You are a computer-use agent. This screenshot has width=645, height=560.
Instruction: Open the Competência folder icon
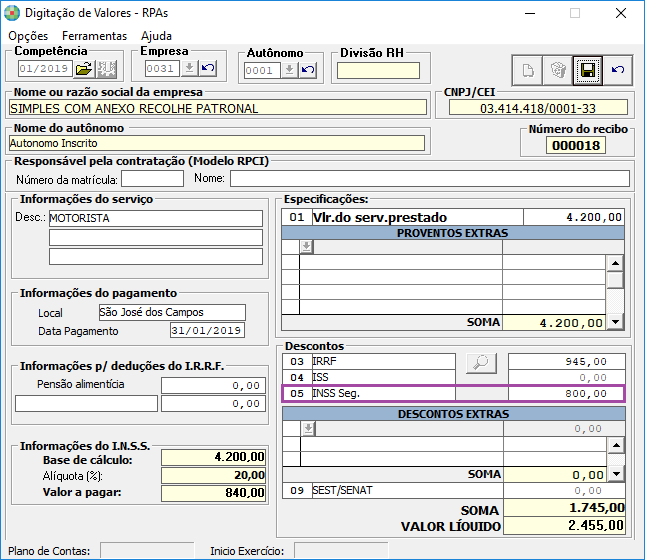tap(84, 69)
